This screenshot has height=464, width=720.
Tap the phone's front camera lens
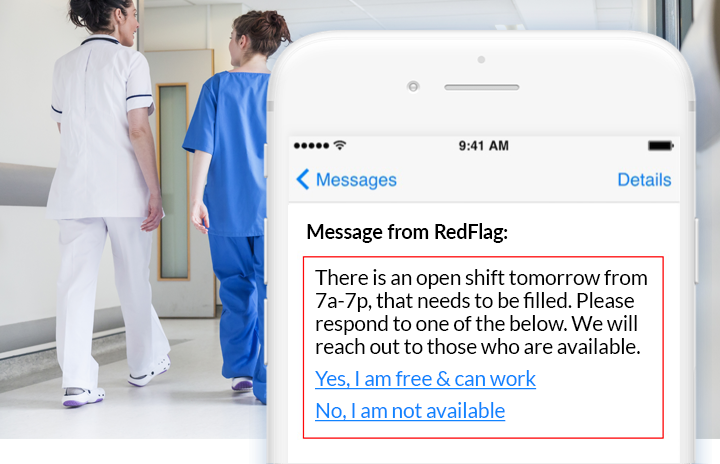[413, 86]
